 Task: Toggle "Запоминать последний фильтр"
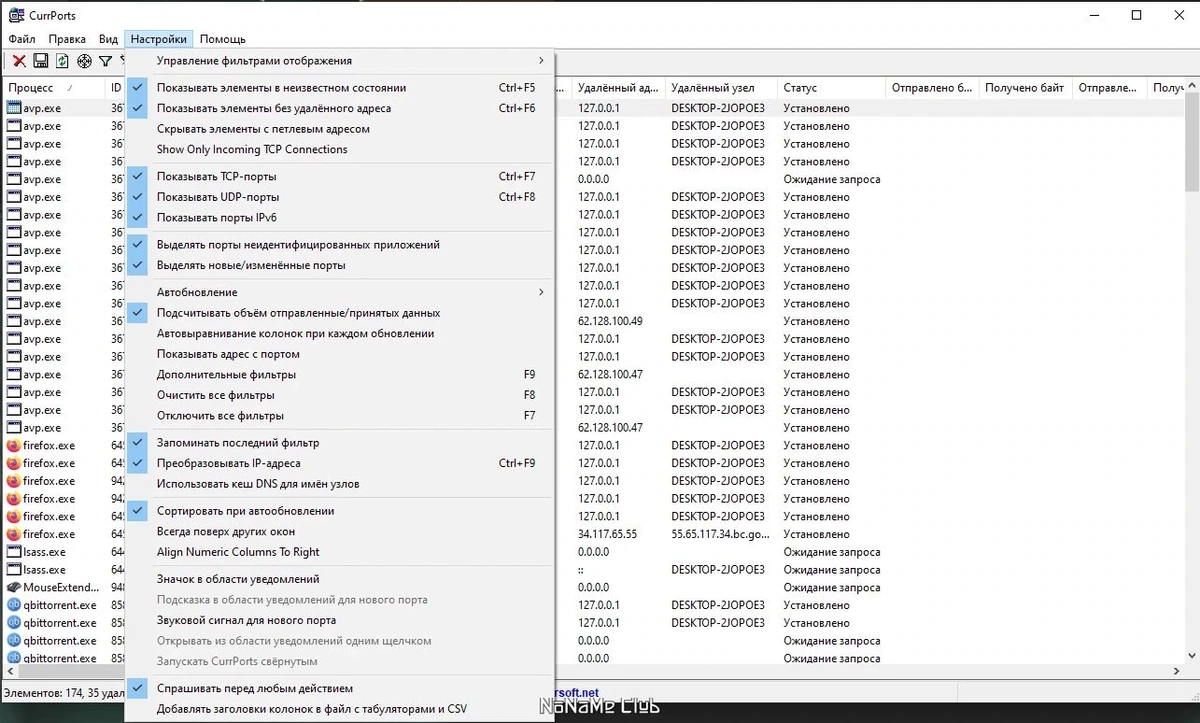pos(339,443)
